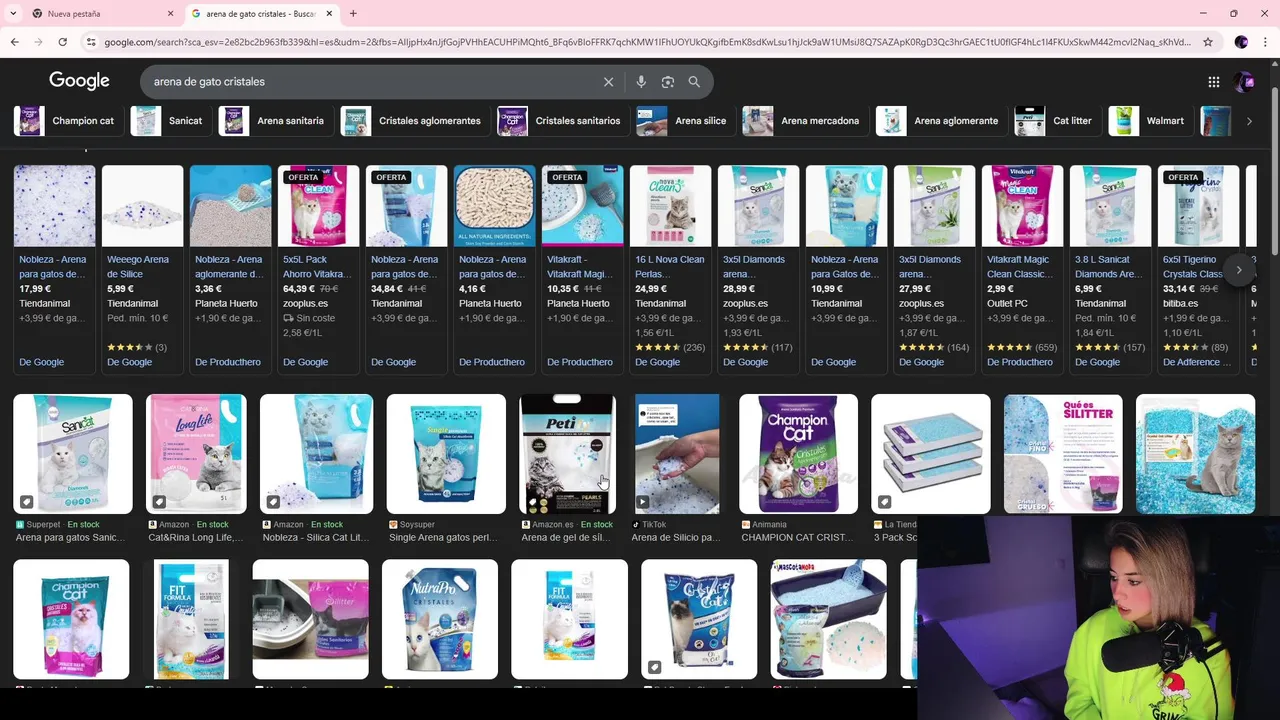Open 6x5l Tigerino Crystals product
The width and height of the screenshot is (1280, 720).
(1198, 270)
